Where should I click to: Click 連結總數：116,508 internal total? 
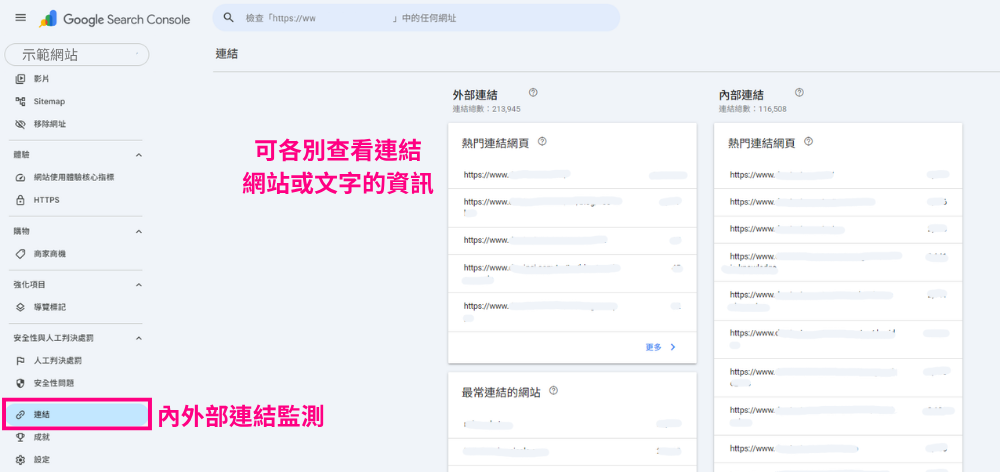point(753,109)
